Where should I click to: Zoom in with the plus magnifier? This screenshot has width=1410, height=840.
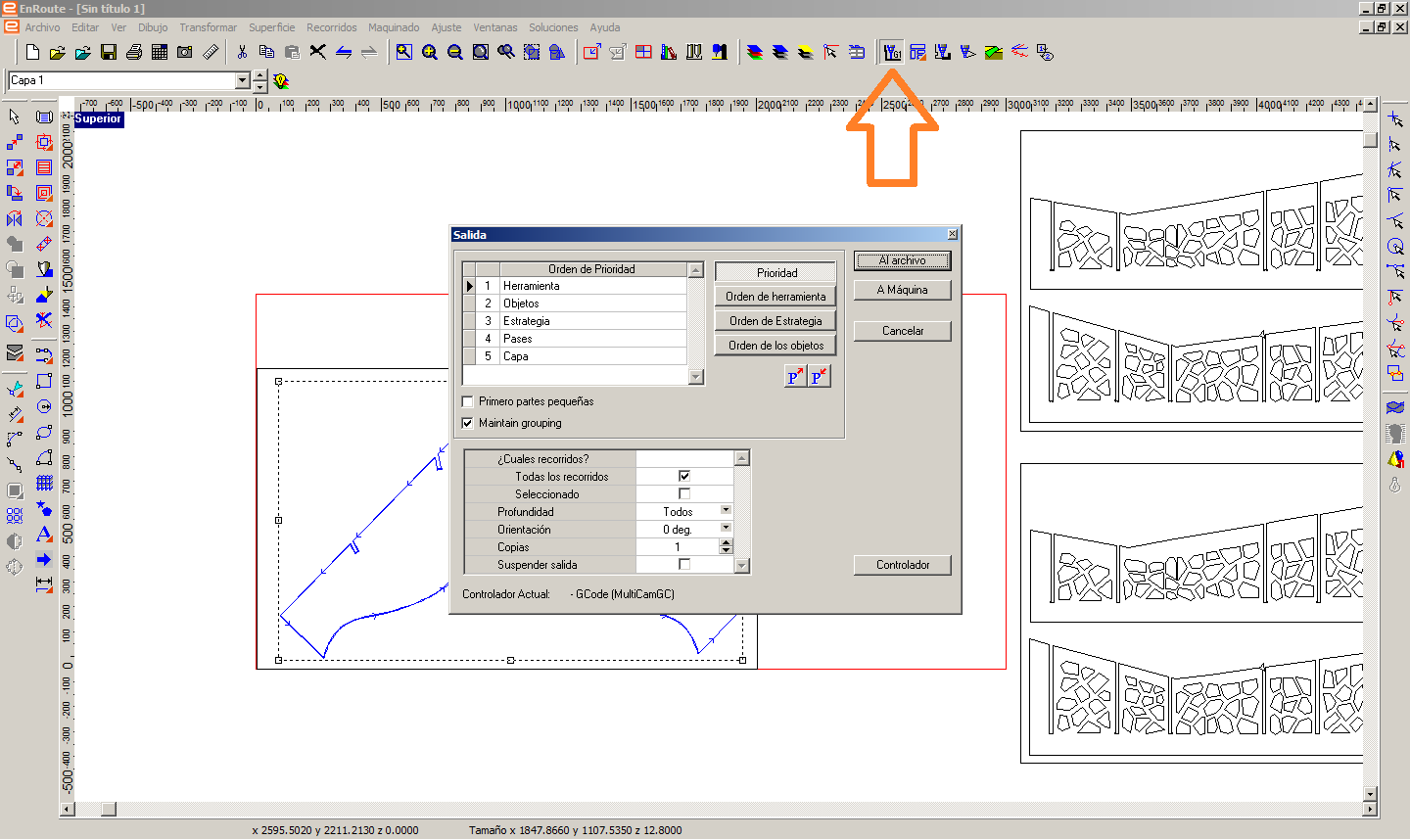(430, 52)
